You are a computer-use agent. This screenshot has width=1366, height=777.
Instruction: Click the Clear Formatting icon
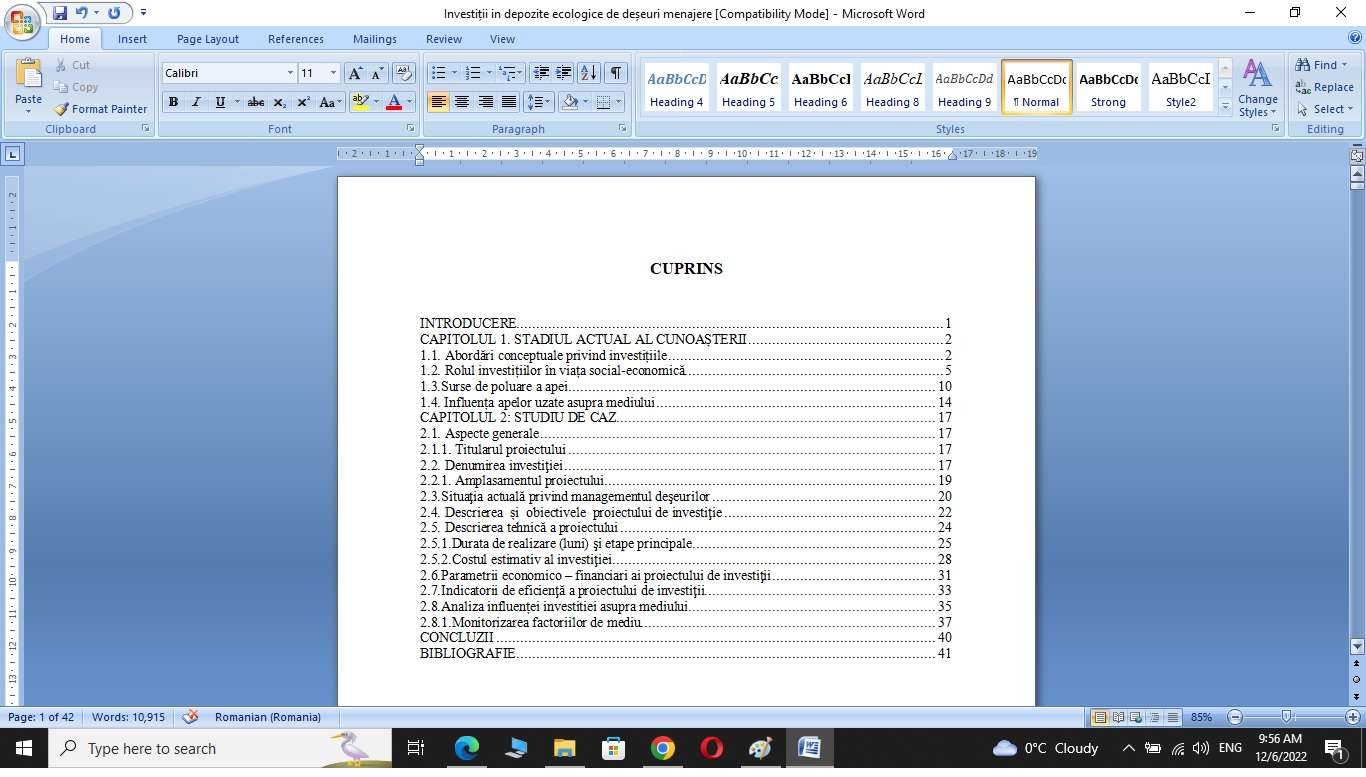[404, 73]
